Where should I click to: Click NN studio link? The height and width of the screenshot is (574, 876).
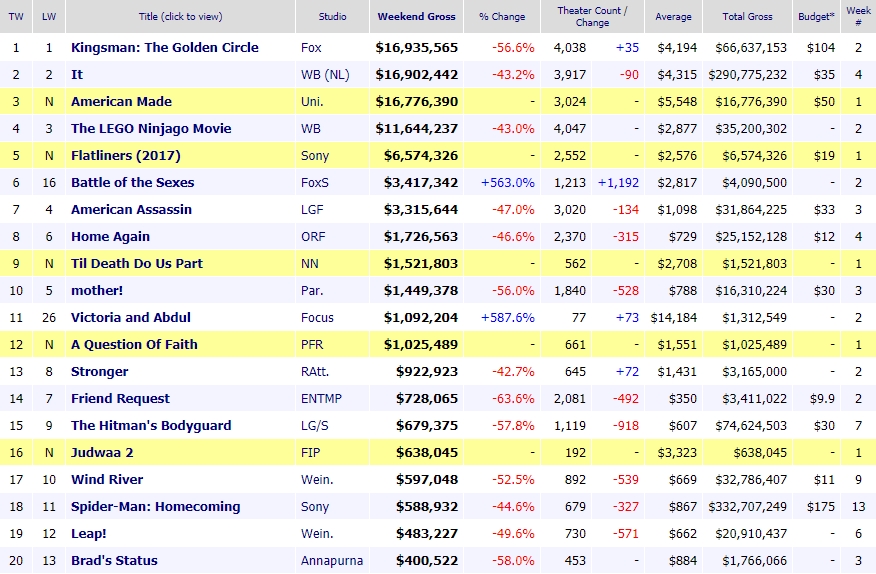click(x=310, y=264)
